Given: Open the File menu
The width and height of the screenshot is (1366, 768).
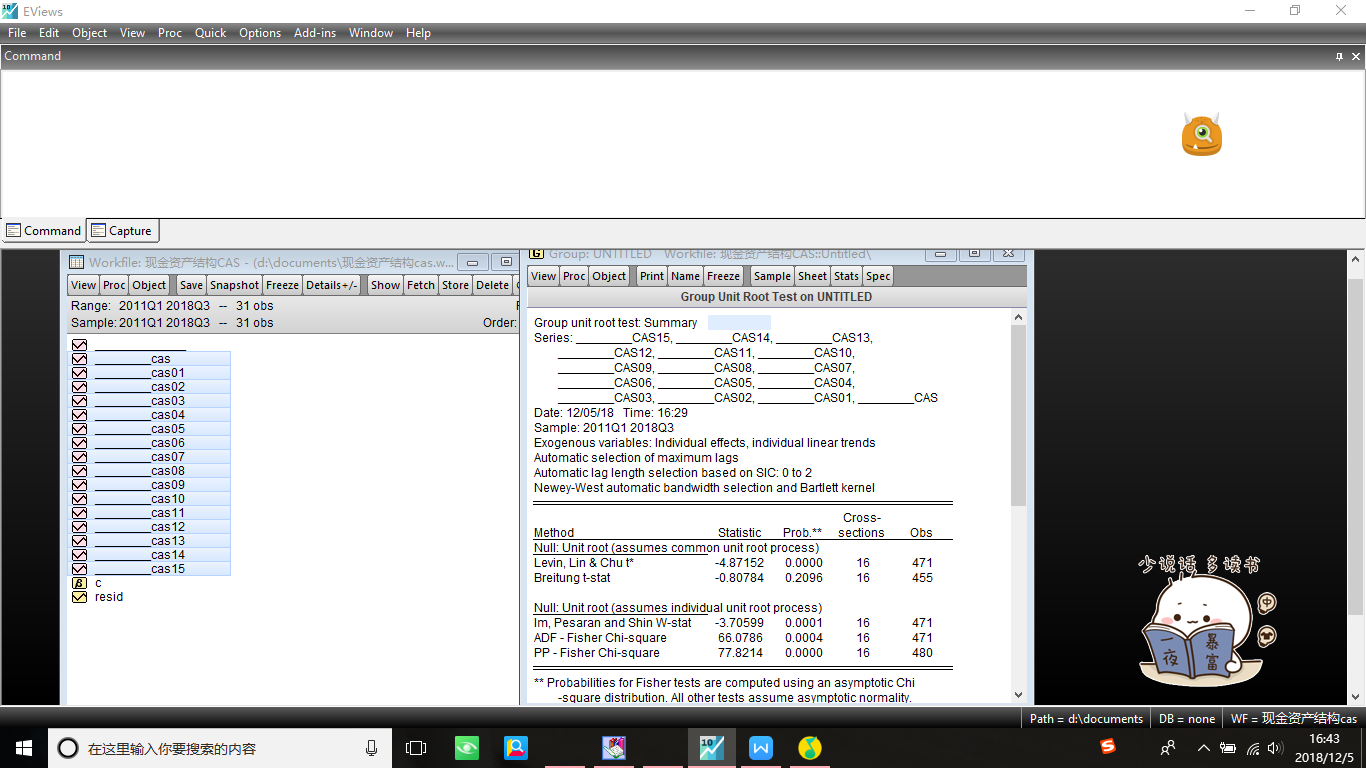Looking at the screenshot, I should coord(17,33).
